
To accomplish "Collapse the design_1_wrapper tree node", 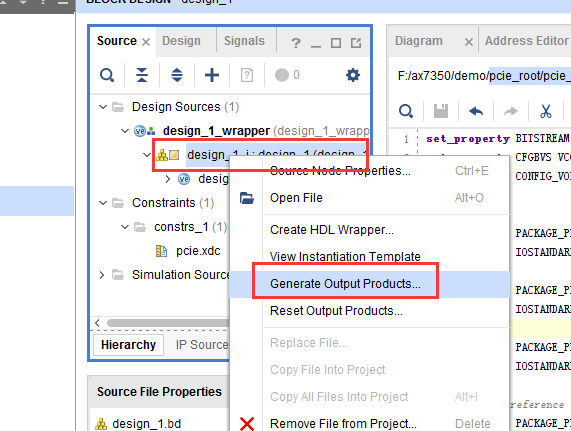I will 125,131.
